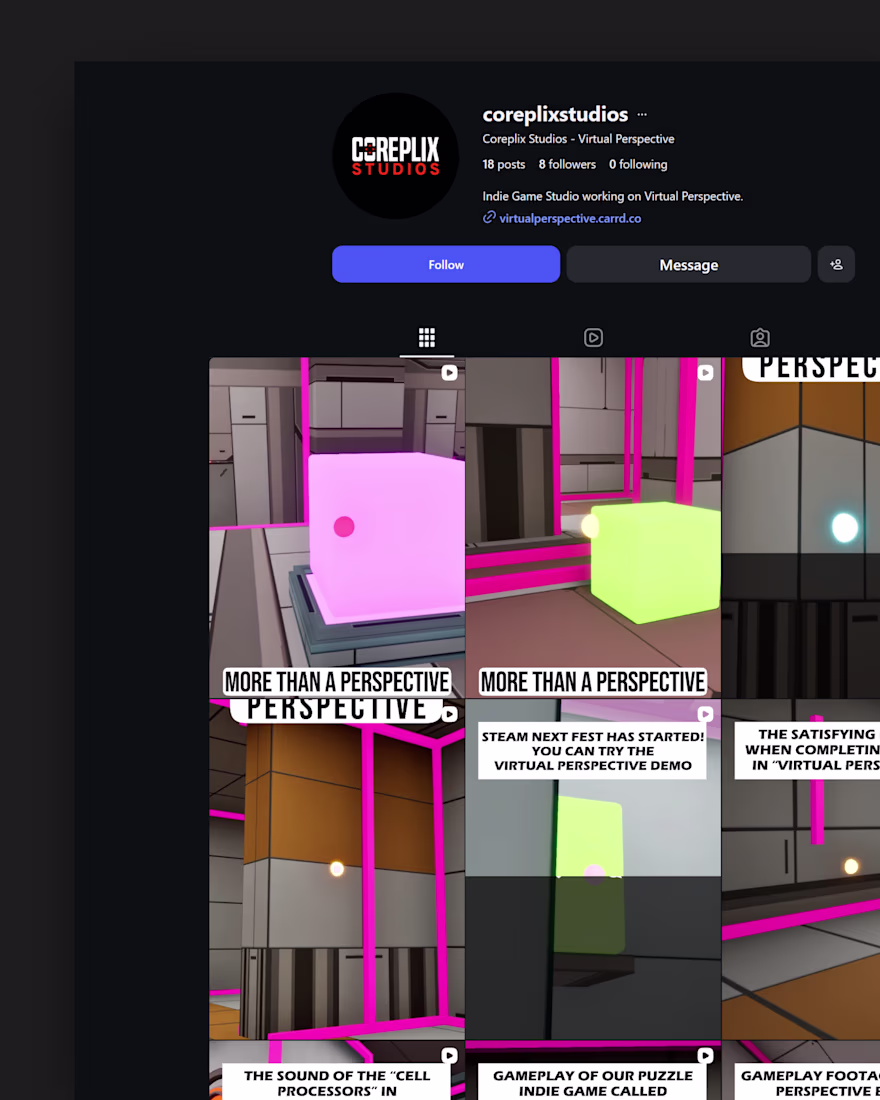Click reel icon on pink cube post
The height and width of the screenshot is (1100, 880).
(449, 373)
